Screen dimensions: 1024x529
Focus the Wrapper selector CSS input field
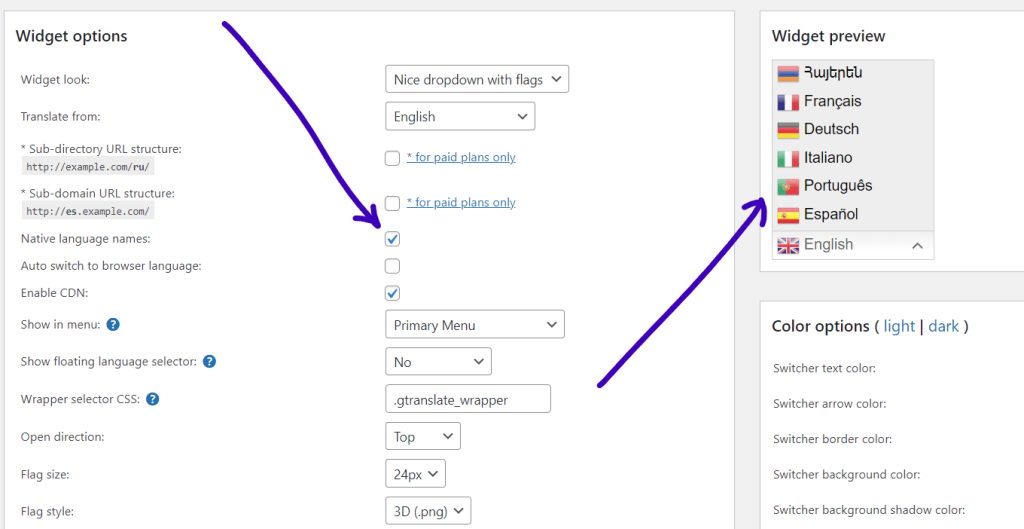468,399
